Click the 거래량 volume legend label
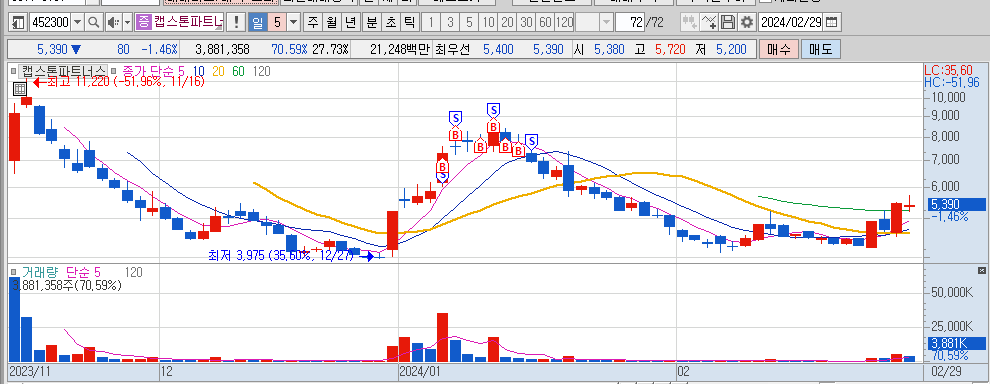The width and height of the screenshot is (990, 384). pos(40,272)
